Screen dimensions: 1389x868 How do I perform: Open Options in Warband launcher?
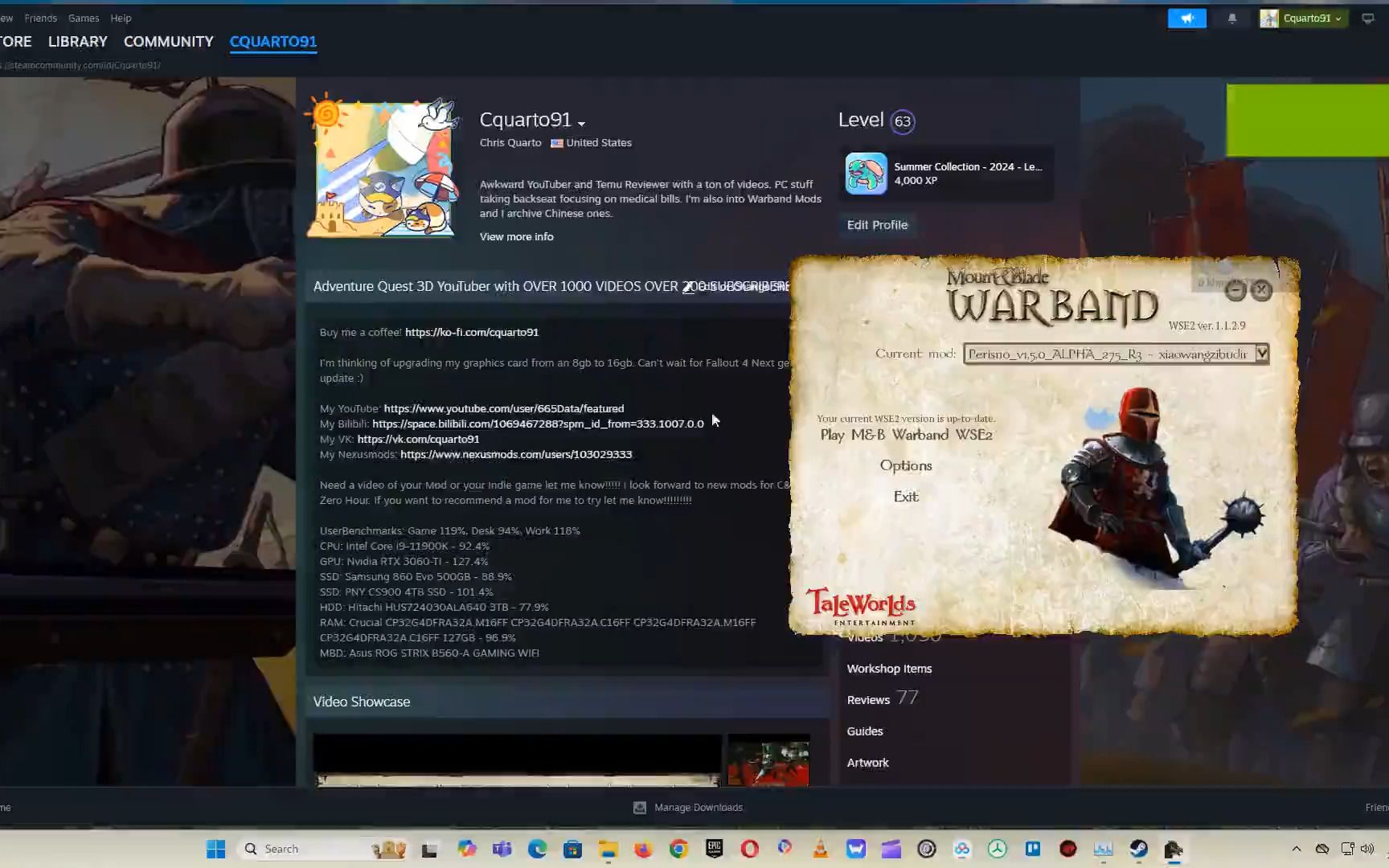(x=906, y=465)
